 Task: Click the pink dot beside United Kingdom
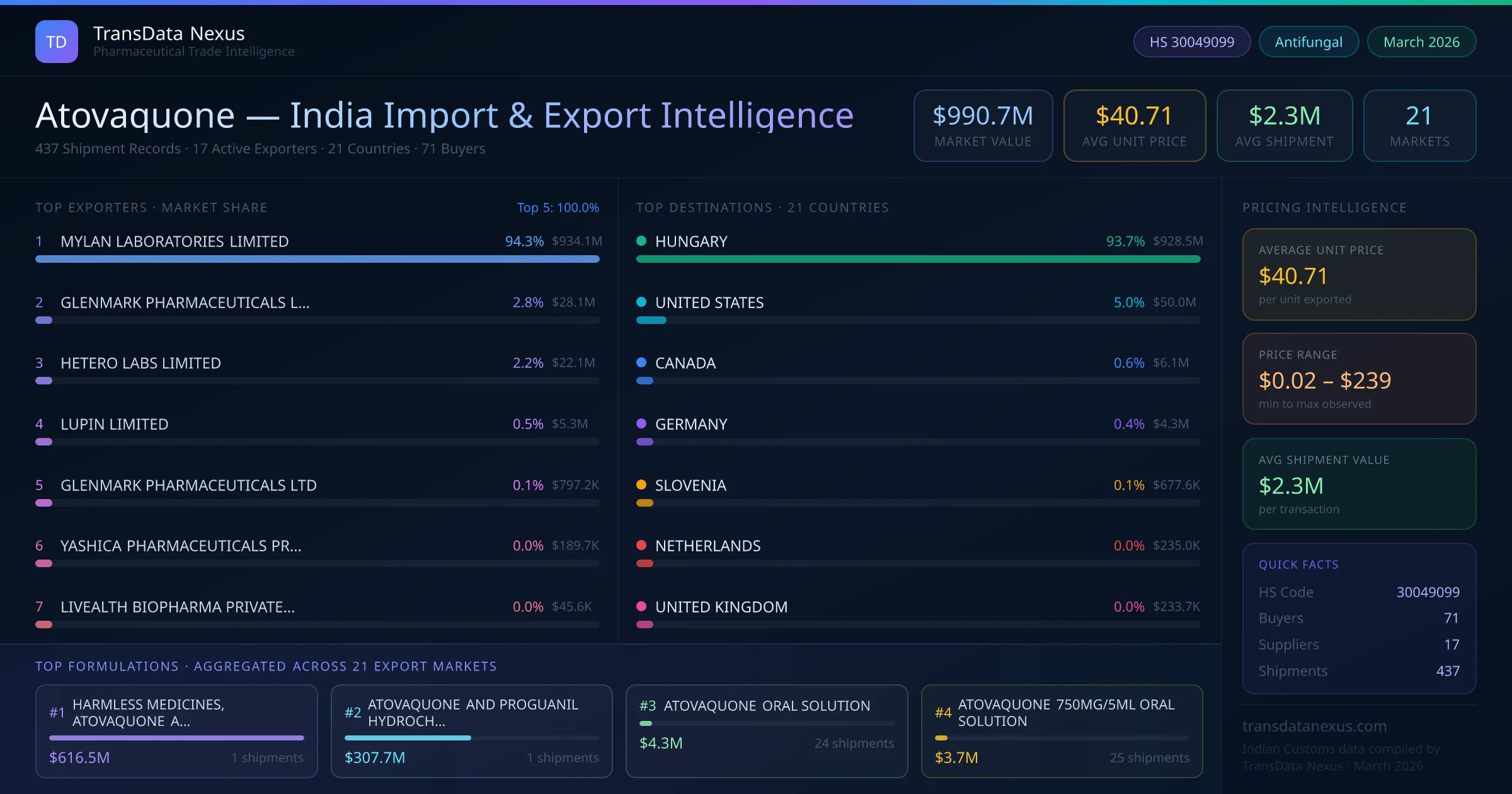pyautogui.click(x=641, y=606)
